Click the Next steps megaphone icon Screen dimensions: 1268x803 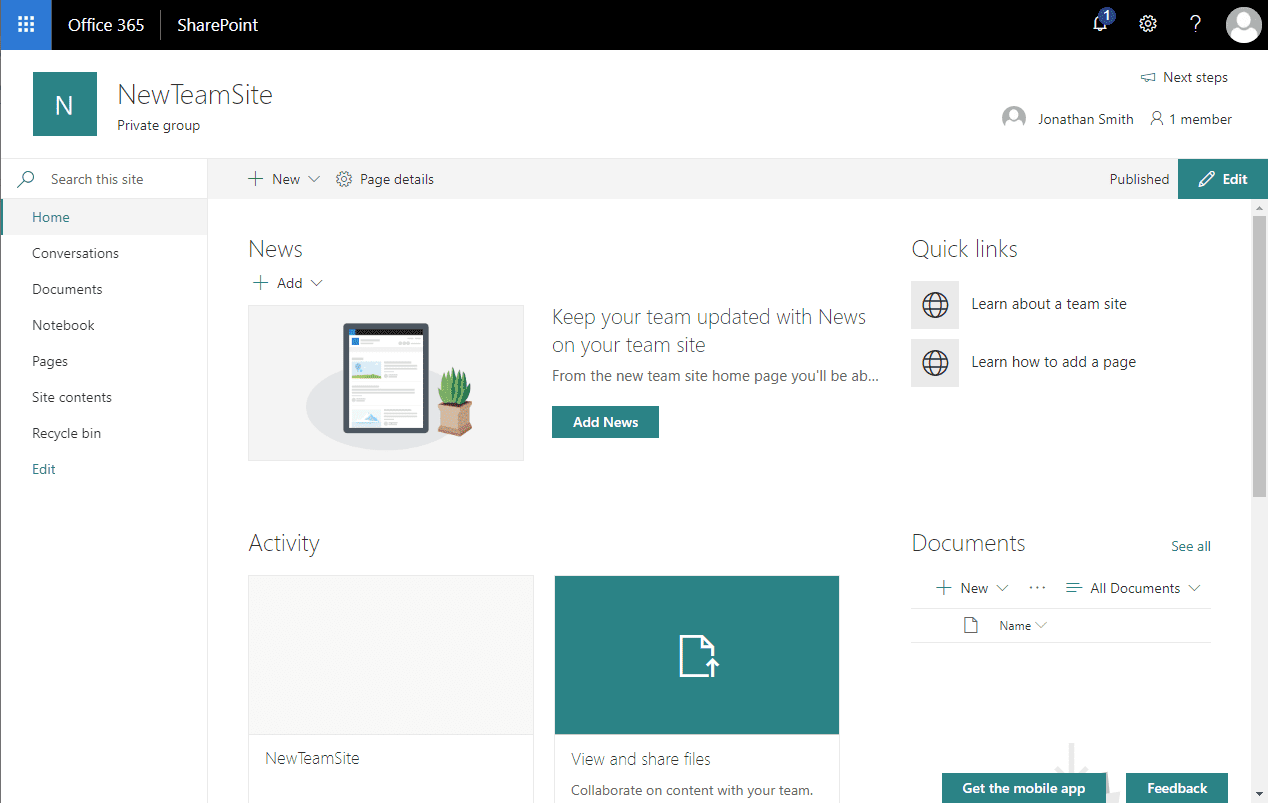1148,78
